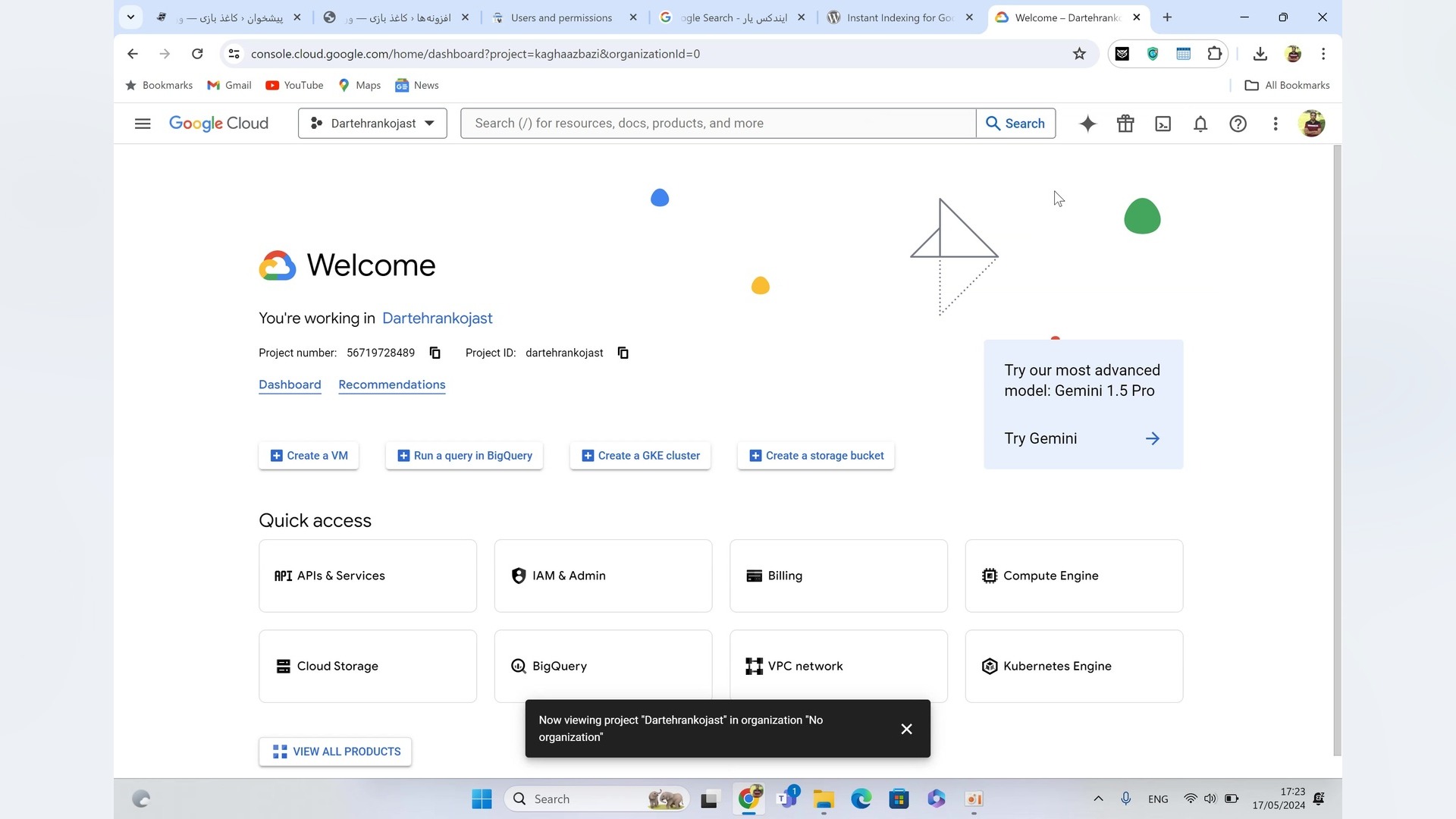
Task: Open the Google account avatar in console
Action: coord(1311,124)
